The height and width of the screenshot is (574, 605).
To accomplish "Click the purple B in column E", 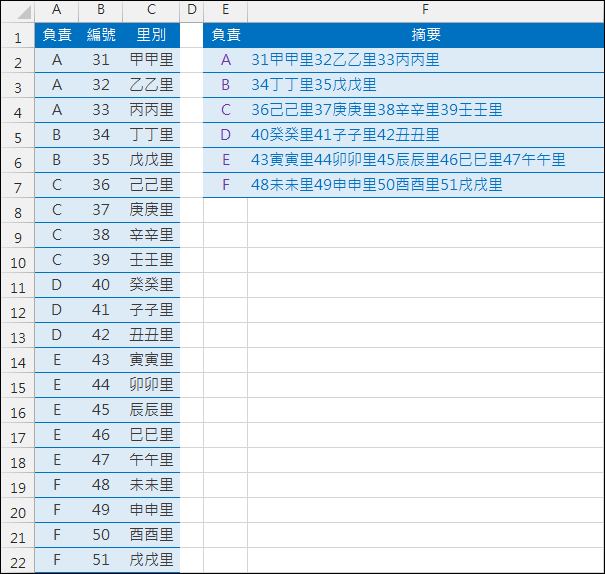I will [225, 85].
